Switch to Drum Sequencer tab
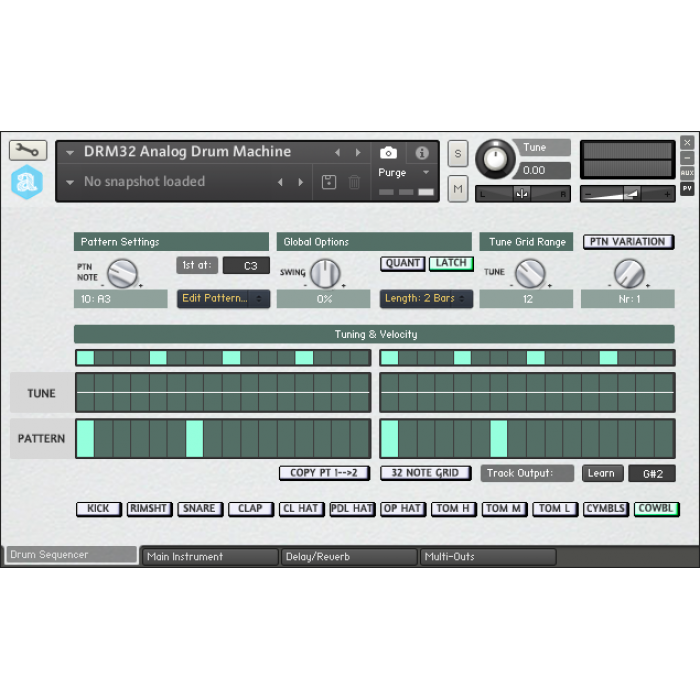Image resolution: width=700 pixels, height=700 pixels. click(x=71, y=555)
